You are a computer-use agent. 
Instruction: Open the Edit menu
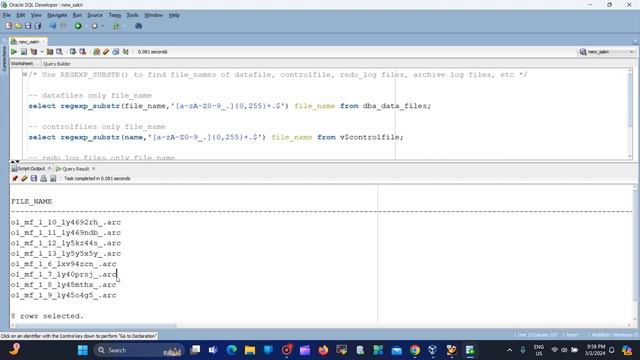tap(21, 15)
